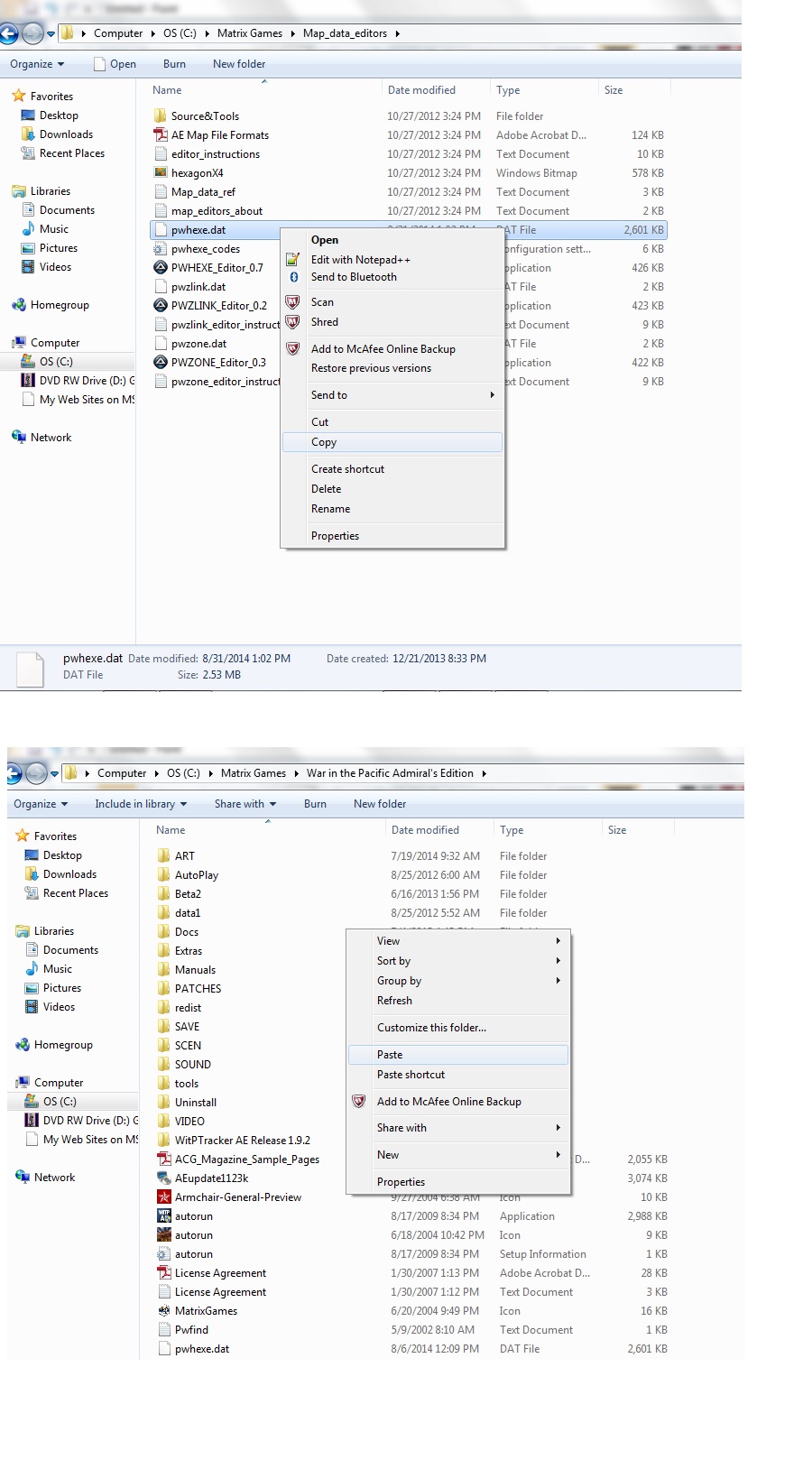Screen dimensions: 812x1469
Task: Click Burn button in bottom window toolbar
Action: tap(315, 804)
